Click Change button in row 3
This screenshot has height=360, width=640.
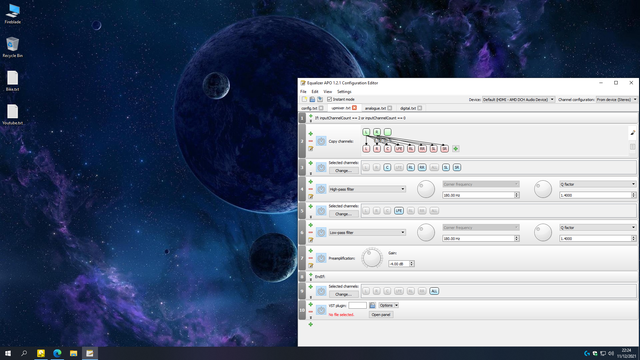pos(344,171)
